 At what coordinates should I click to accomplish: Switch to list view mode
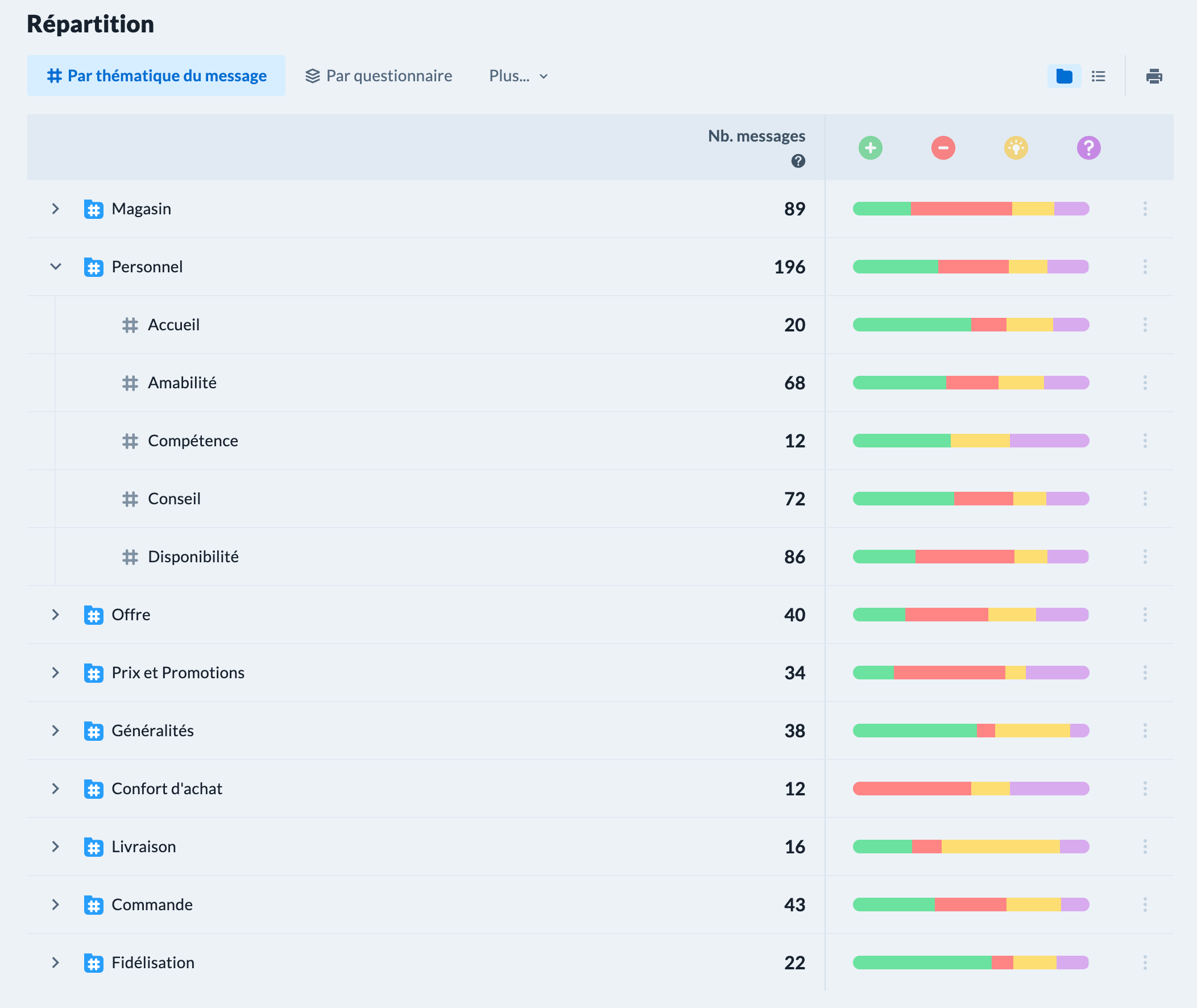[1099, 76]
